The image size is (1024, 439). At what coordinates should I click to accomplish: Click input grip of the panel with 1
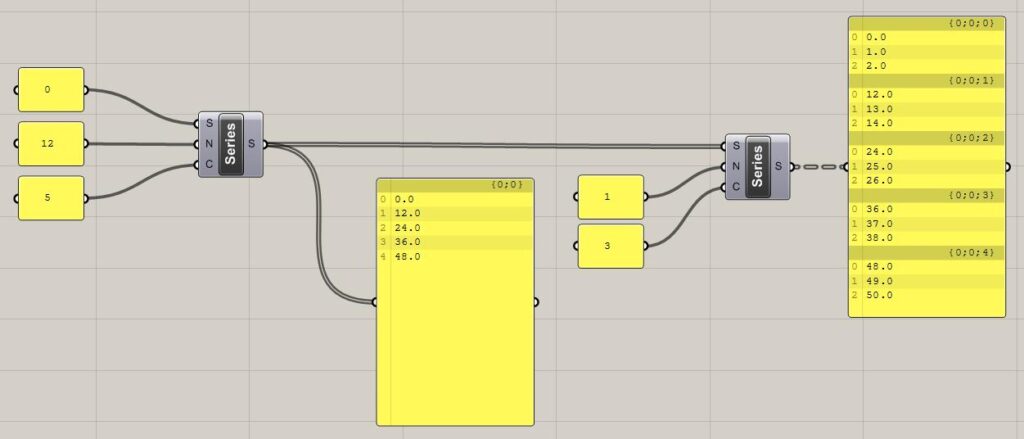click(x=577, y=197)
